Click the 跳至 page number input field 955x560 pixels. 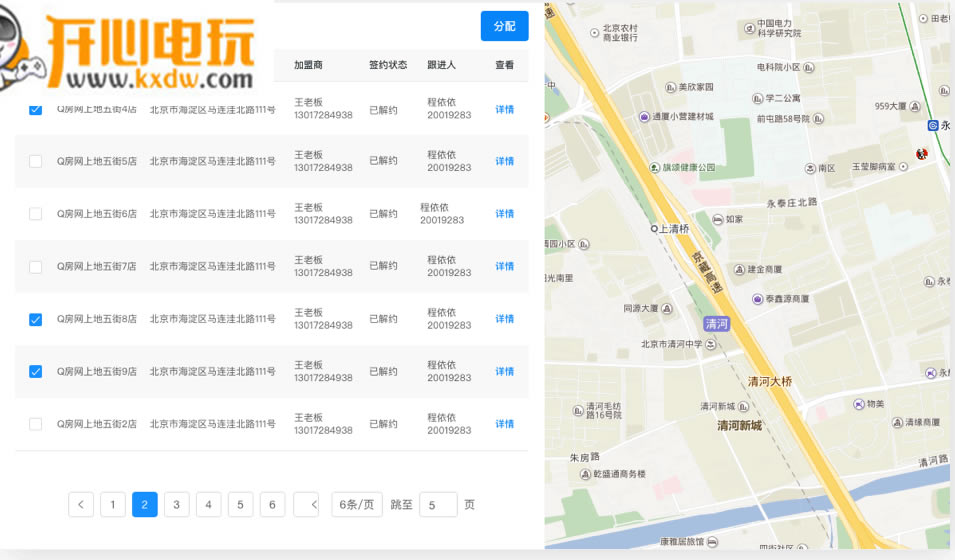pyautogui.click(x=438, y=505)
